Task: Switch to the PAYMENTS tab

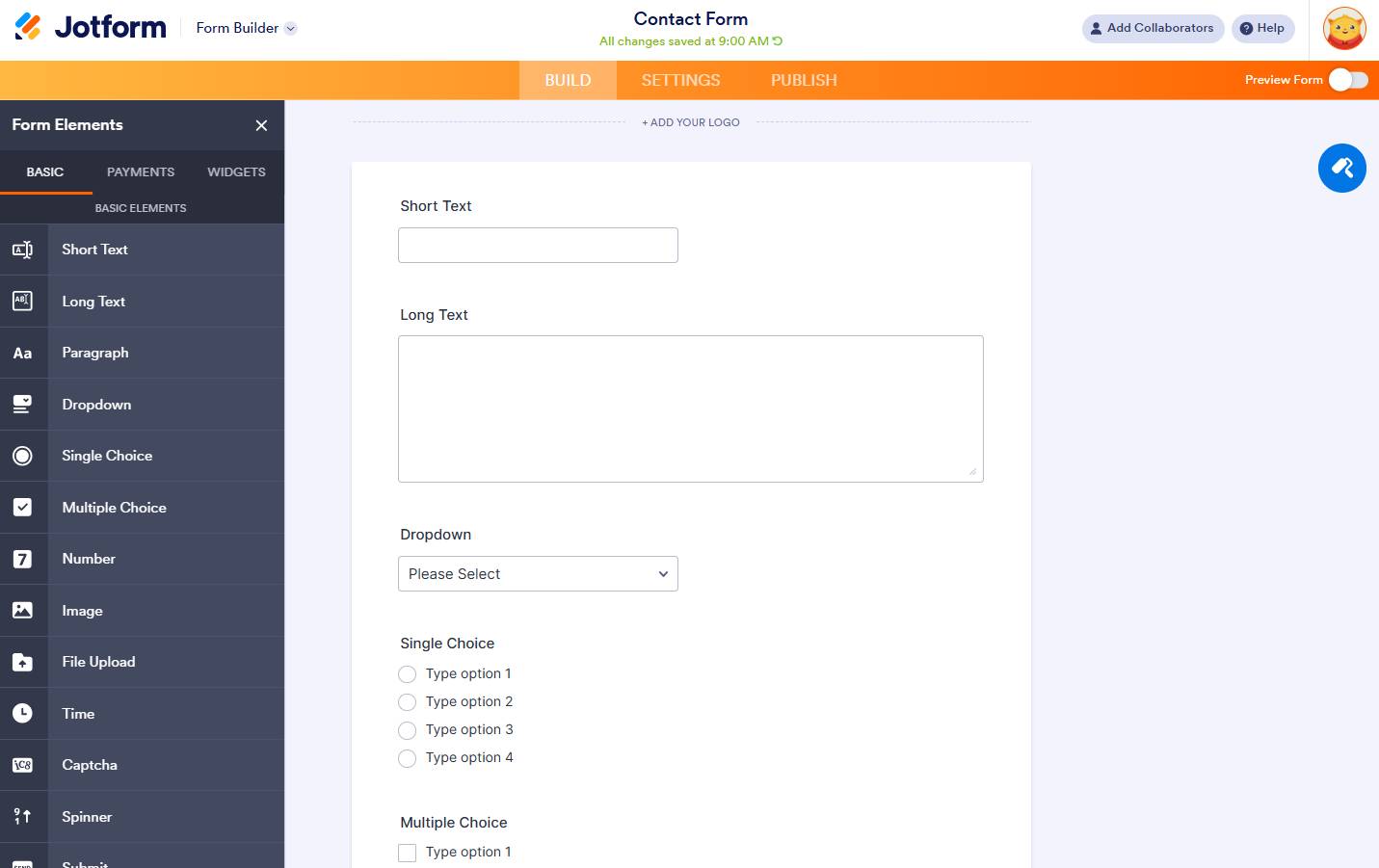Action: click(x=140, y=171)
